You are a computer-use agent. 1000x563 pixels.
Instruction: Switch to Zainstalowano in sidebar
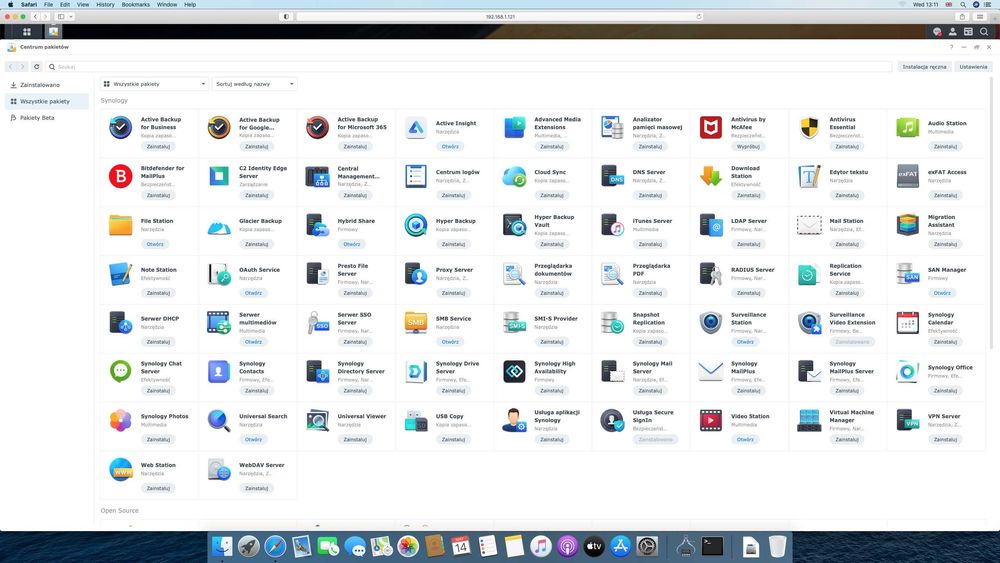pyautogui.click(x=47, y=85)
